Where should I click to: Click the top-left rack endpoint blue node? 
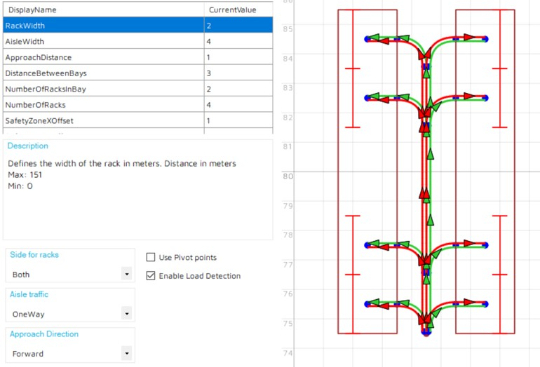pyautogui.click(x=367, y=39)
